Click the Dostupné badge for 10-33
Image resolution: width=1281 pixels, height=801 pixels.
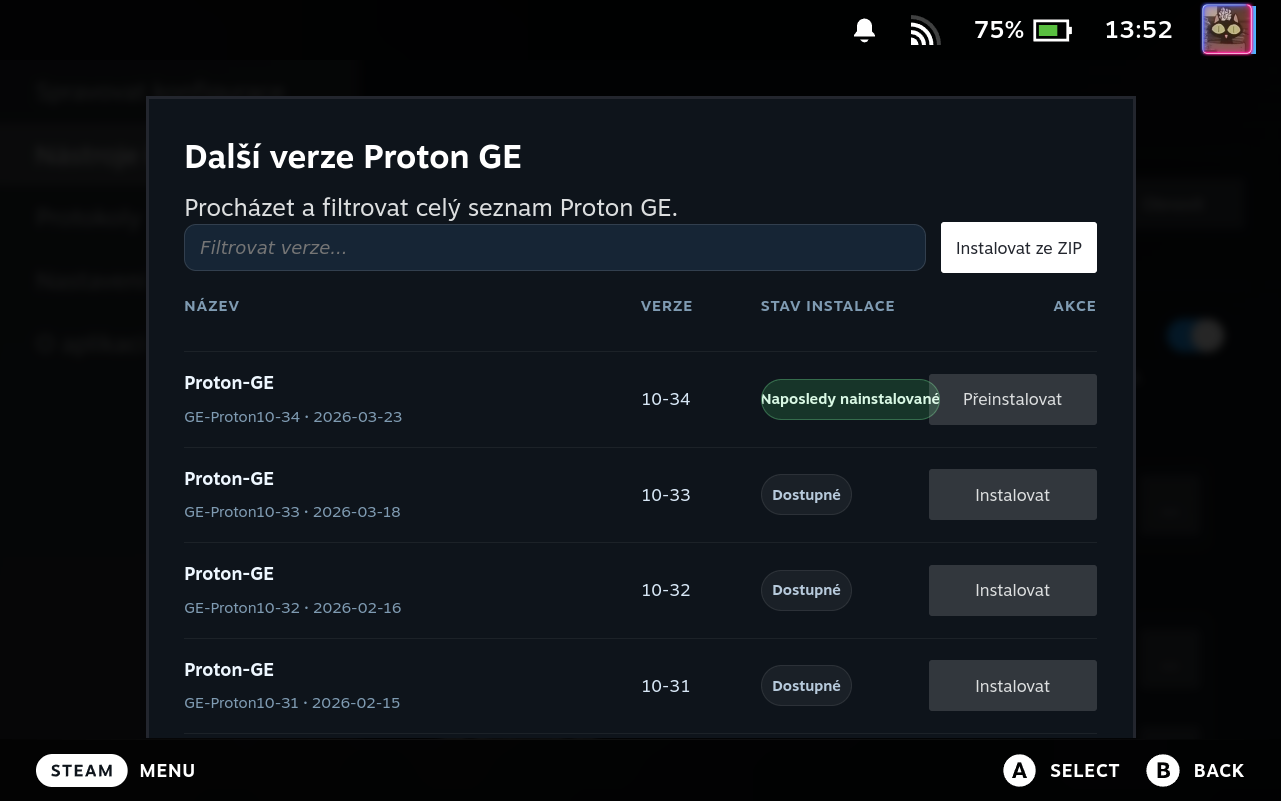pyautogui.click(x=806, y=495)
